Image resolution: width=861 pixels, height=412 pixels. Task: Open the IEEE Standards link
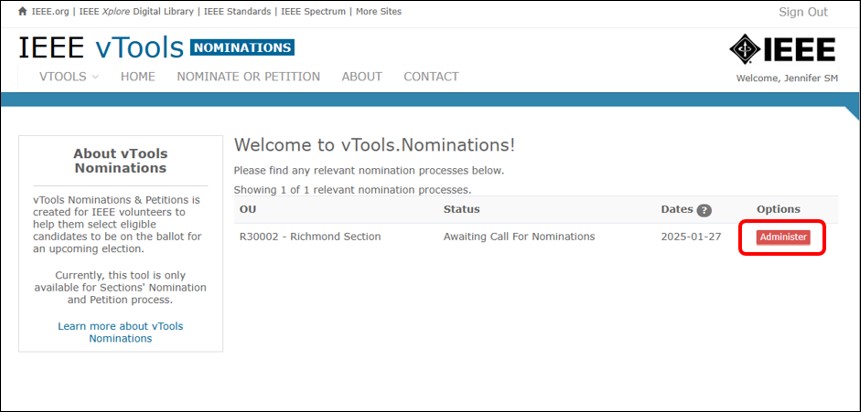pyautogui.click(x=237, y=12)
